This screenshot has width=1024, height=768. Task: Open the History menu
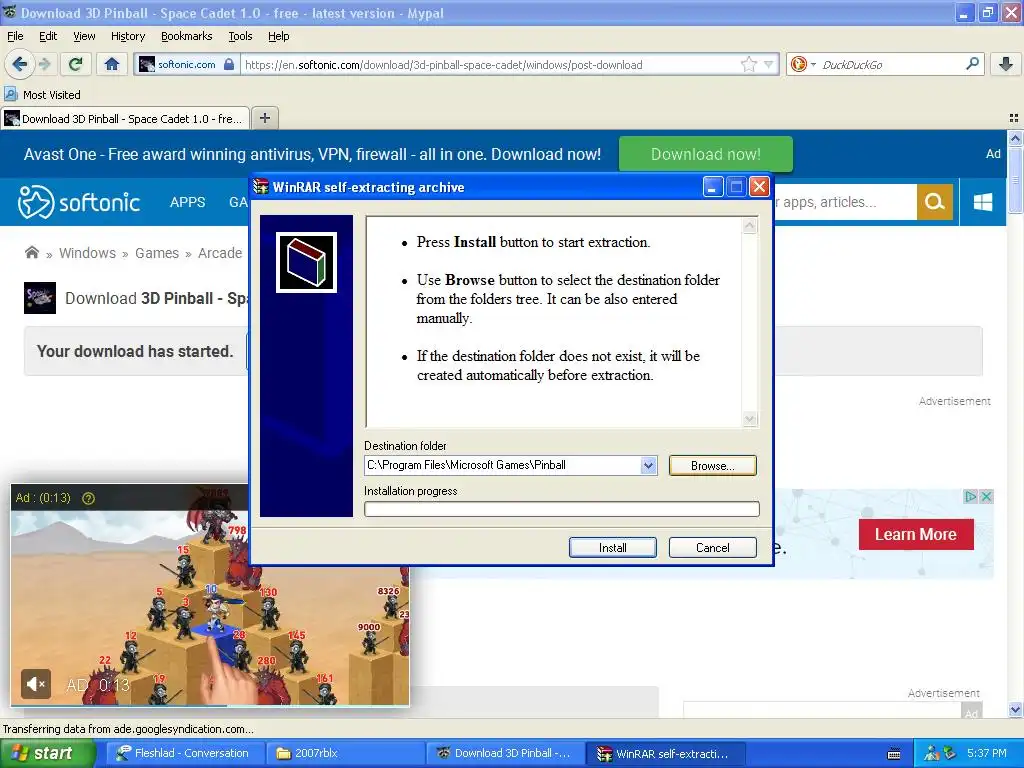tap(128, 37)
